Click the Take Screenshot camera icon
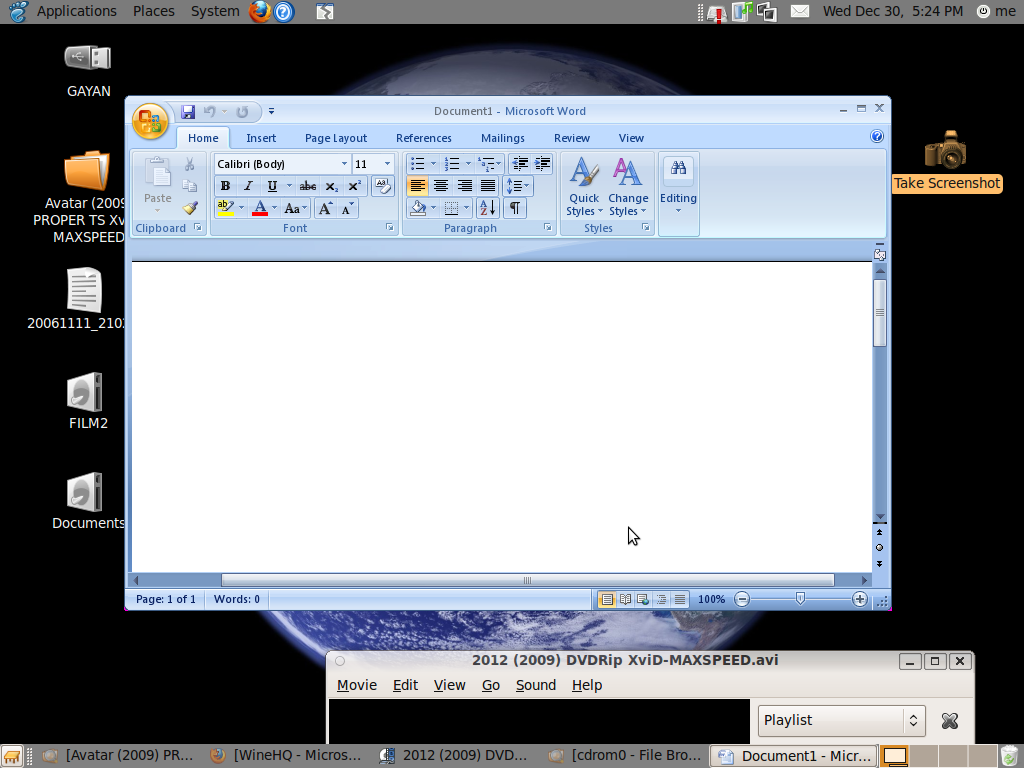The image size is (1024, 768). click(x=946, y=150)
